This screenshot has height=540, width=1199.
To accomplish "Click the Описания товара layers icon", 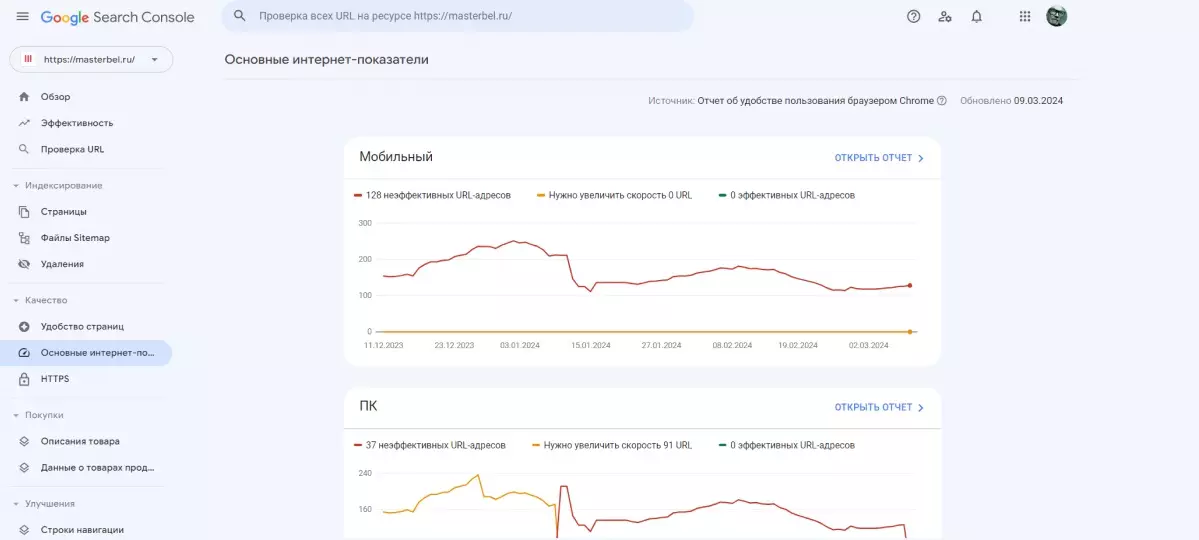I will point(24,441).
